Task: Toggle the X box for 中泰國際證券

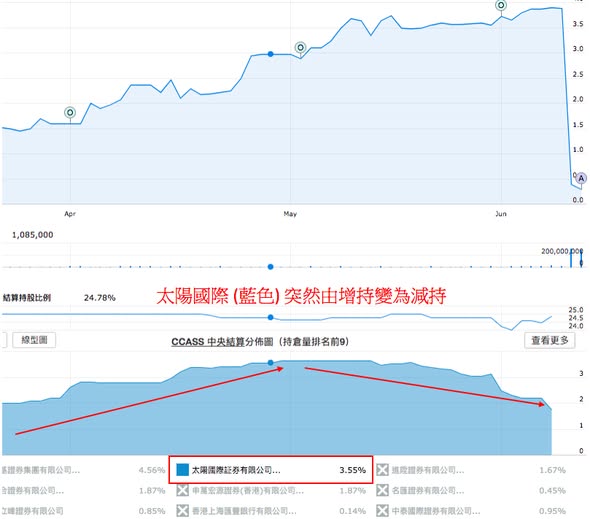Action: [382, 511]
